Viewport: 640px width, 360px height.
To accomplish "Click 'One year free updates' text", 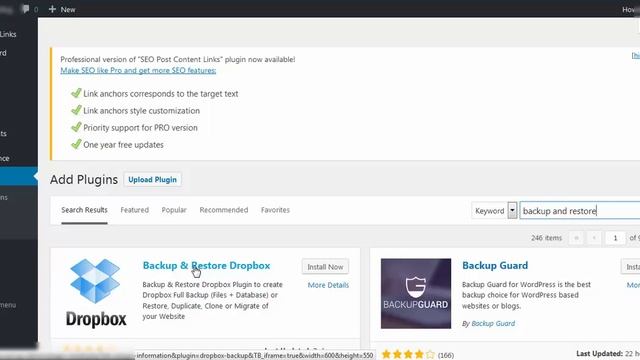I will point(123,145).
